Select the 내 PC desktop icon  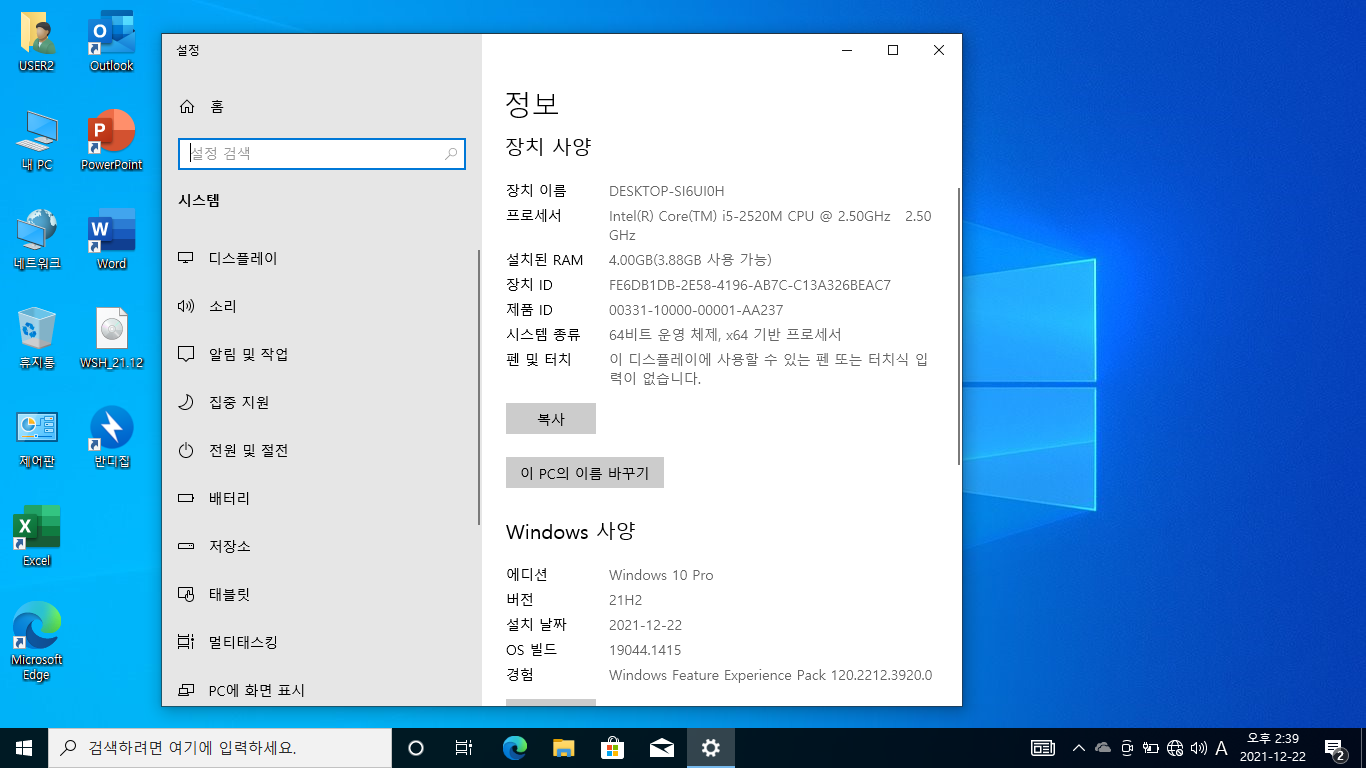point(37,141)
